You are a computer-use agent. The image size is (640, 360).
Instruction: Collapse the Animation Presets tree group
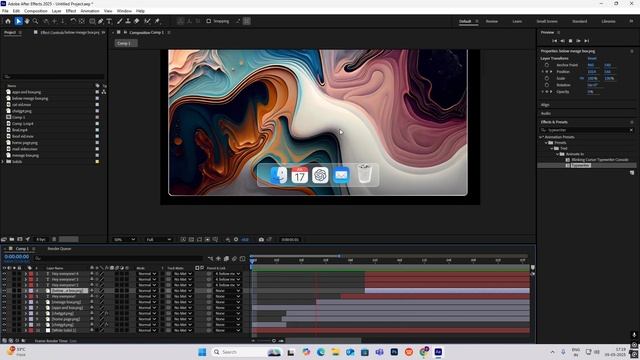[541, 137]
